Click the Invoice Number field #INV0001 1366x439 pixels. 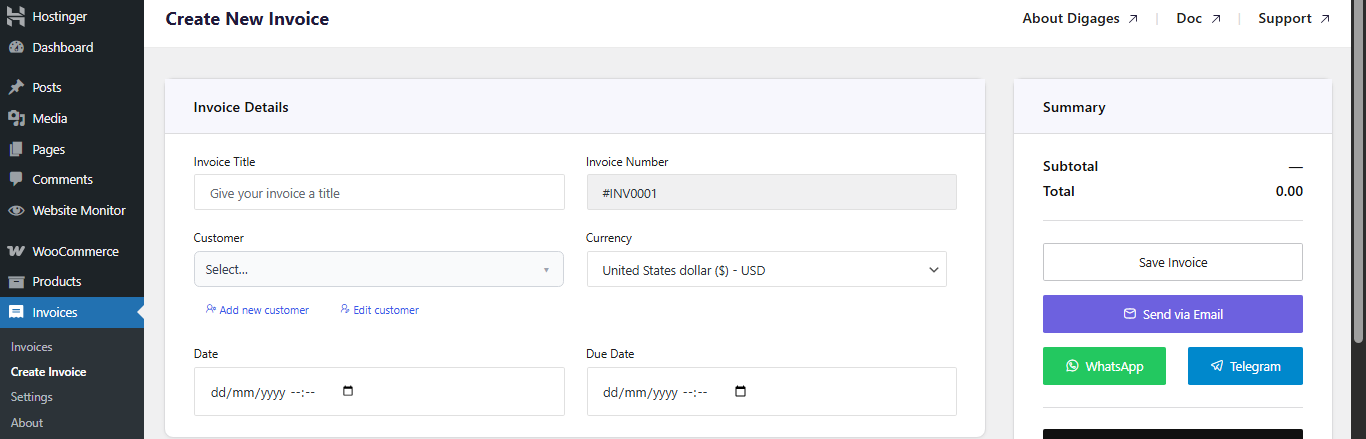[772, 193]
